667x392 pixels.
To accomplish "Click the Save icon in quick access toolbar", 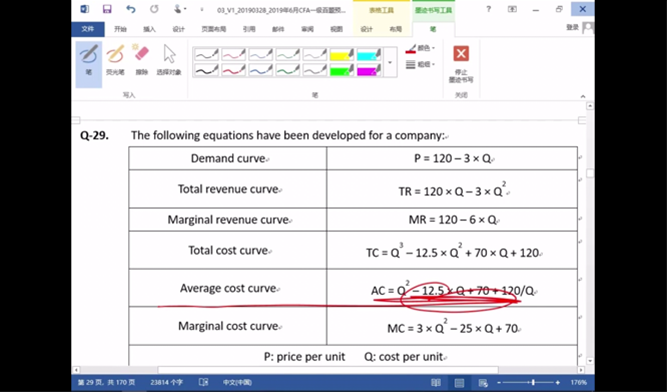I will pyautogui.click(x=107, y=9).
